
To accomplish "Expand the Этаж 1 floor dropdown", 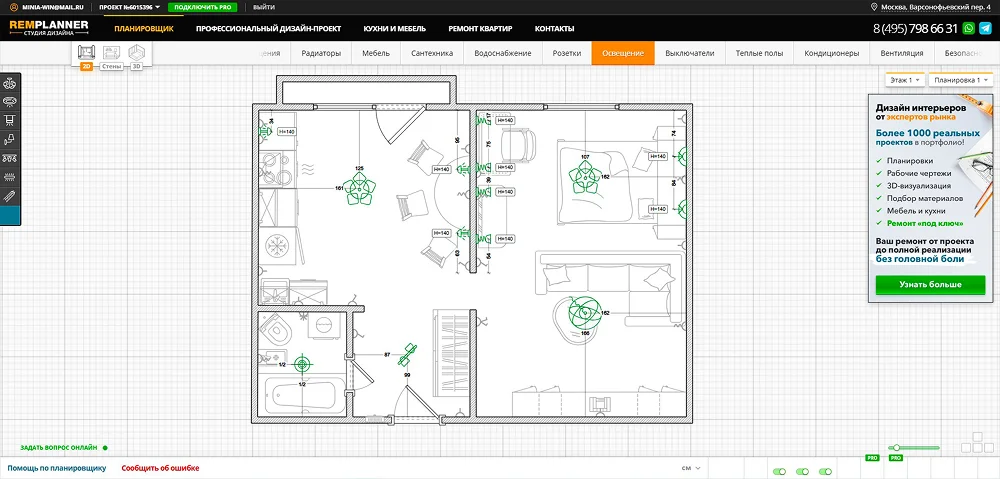I will pos(904,79).
